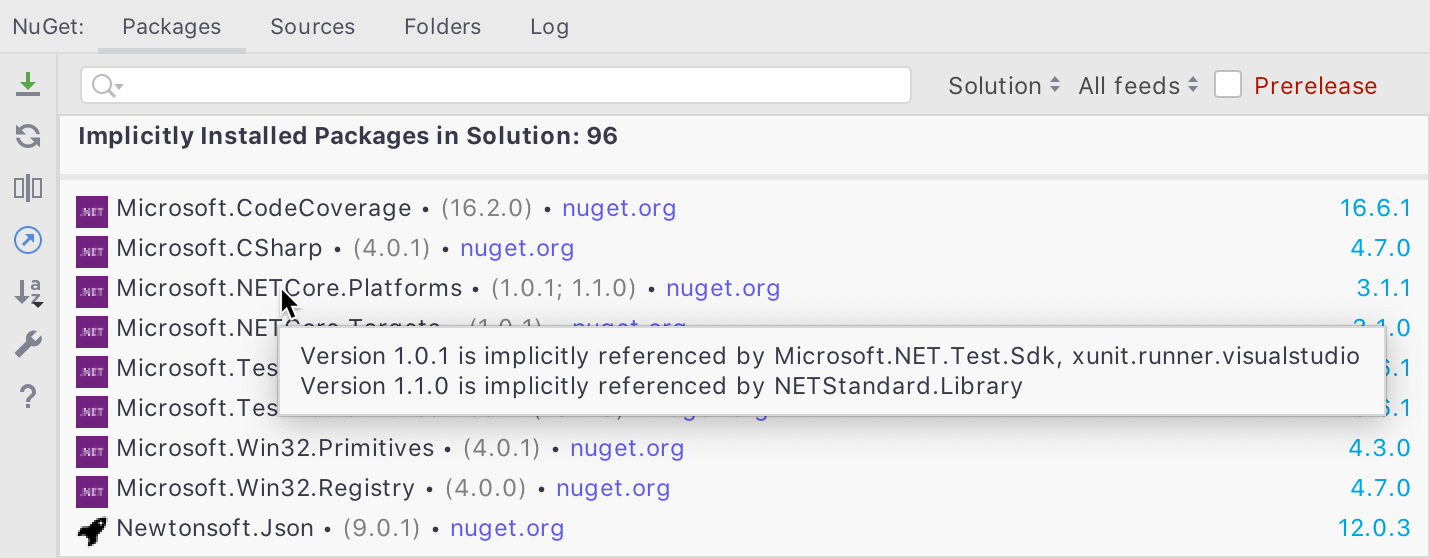Open nuget.org link for Microsoft.Win32.Primitives
The width and height of the screenshot is (1430, 558).
pyautogui.click(x=627, y=449)
